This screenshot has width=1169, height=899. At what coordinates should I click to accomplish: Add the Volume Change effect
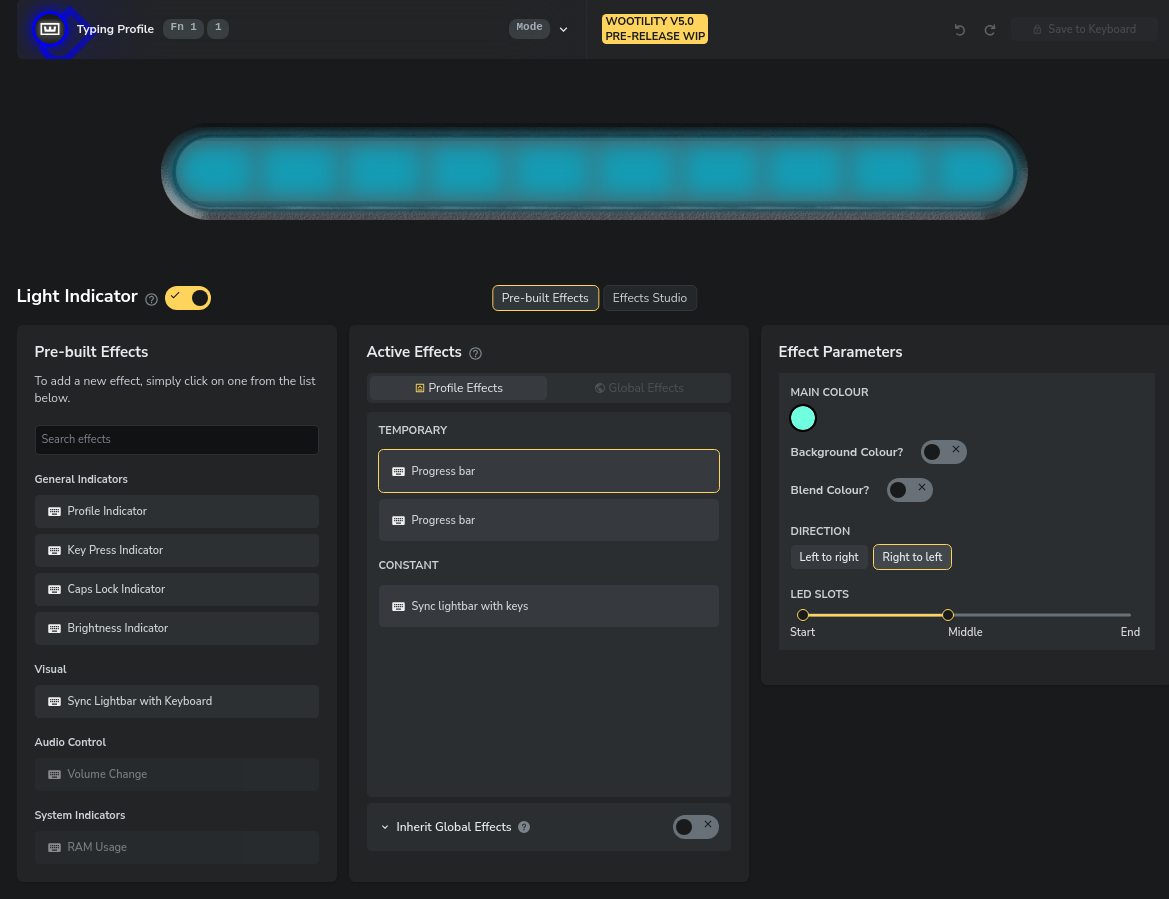click(177, 775)
